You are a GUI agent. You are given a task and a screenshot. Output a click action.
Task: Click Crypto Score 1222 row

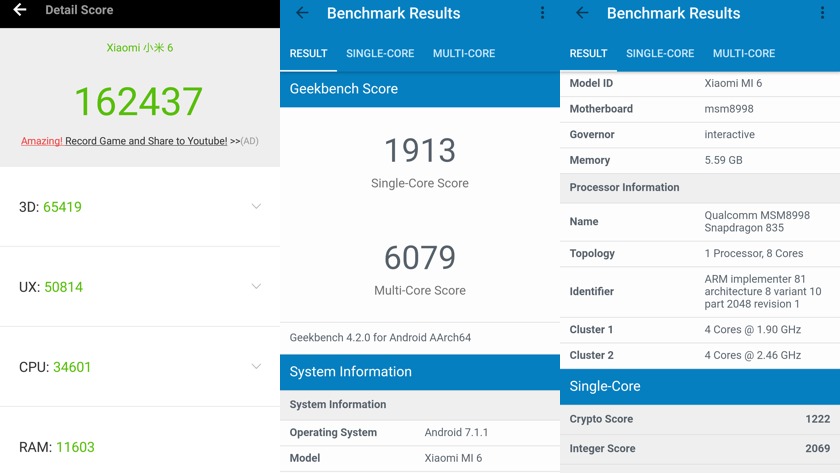click(700, 419)
